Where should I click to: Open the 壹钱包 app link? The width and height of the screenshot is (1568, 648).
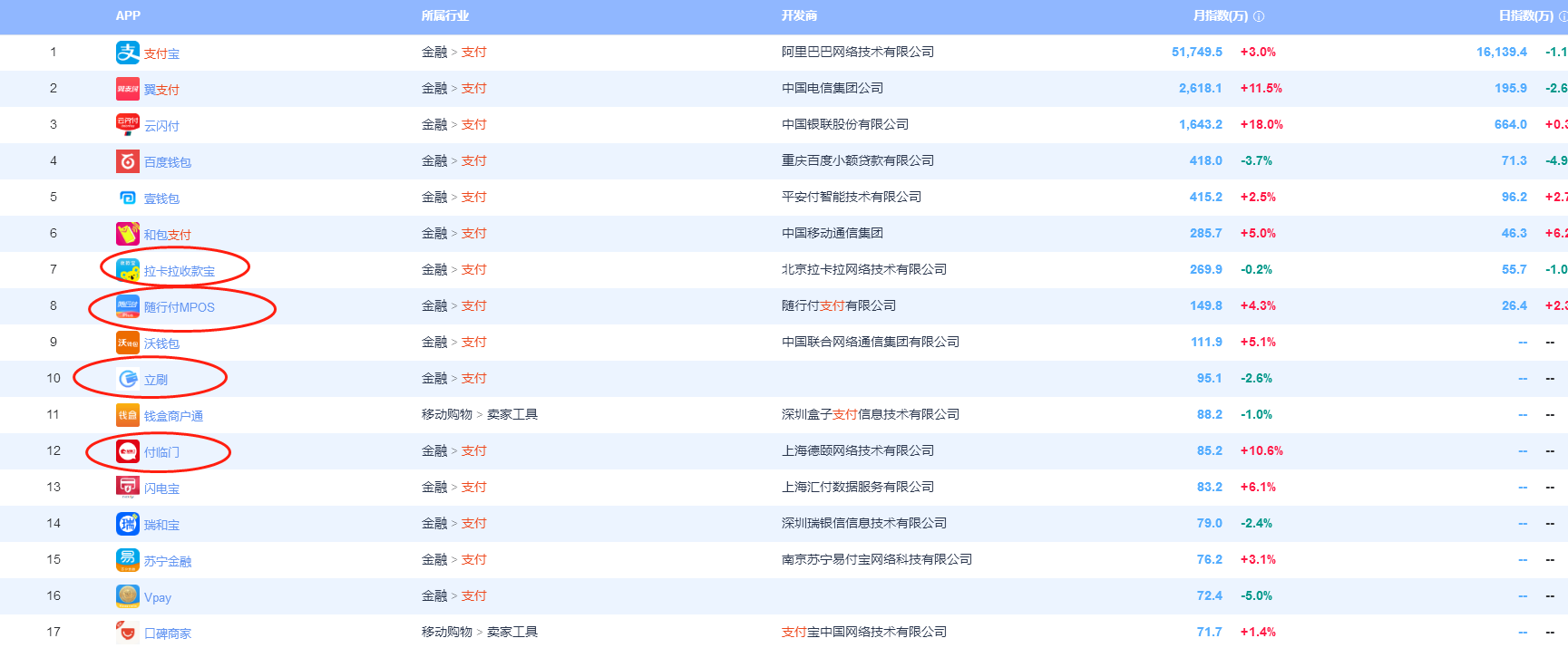click(161, 198)
